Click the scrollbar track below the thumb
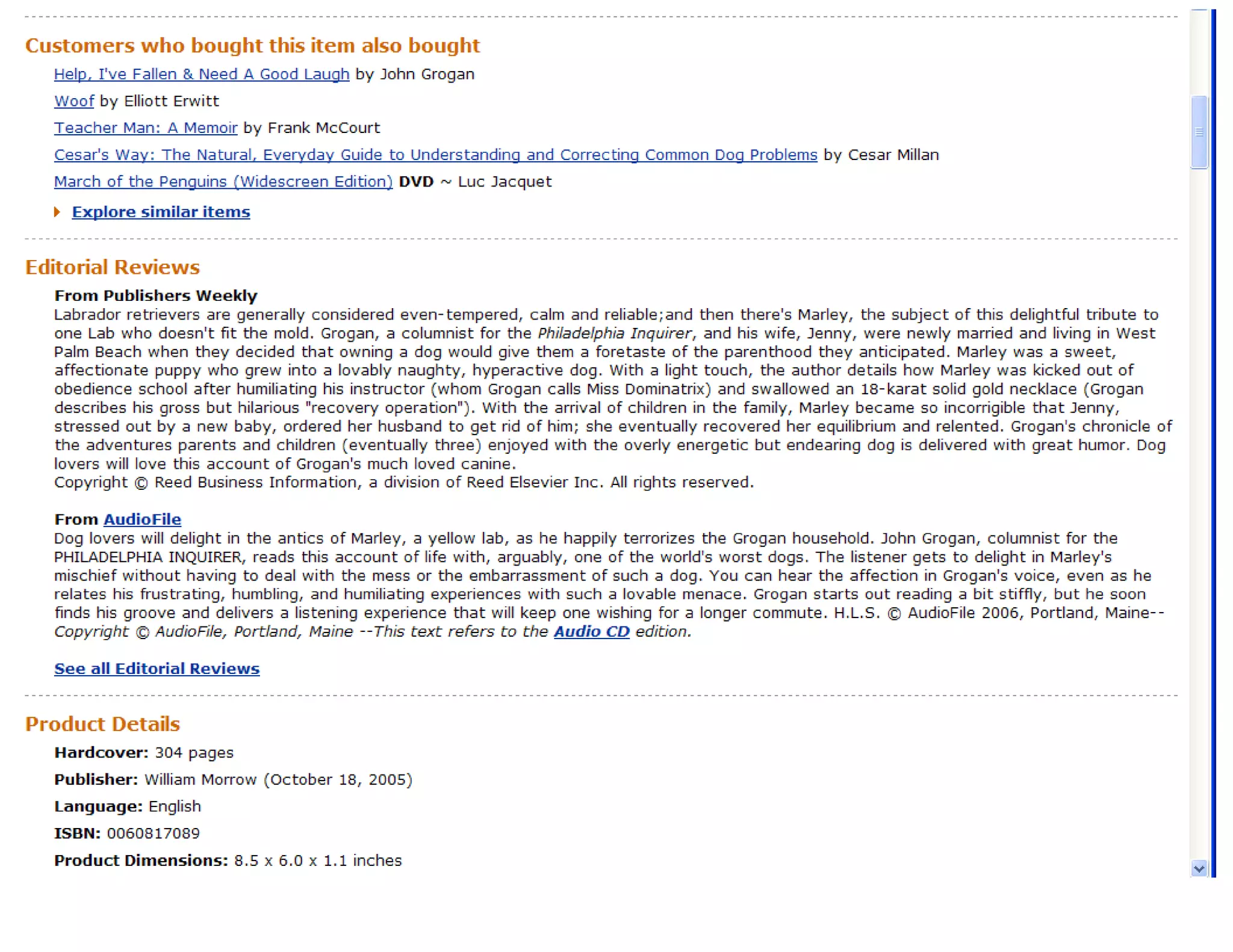Screen dimensions: 1233x952 pyautogui.click(x=1199, y=512)
